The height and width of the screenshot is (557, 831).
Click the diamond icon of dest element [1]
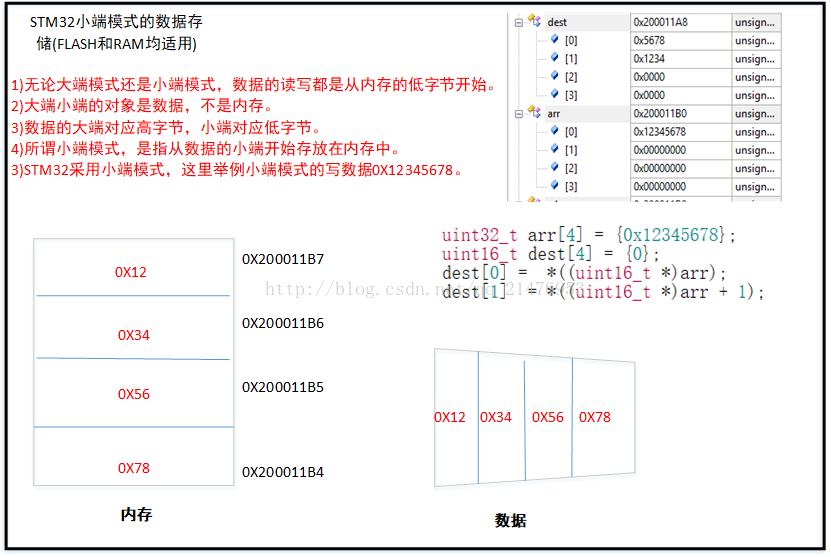pos(555,57)
